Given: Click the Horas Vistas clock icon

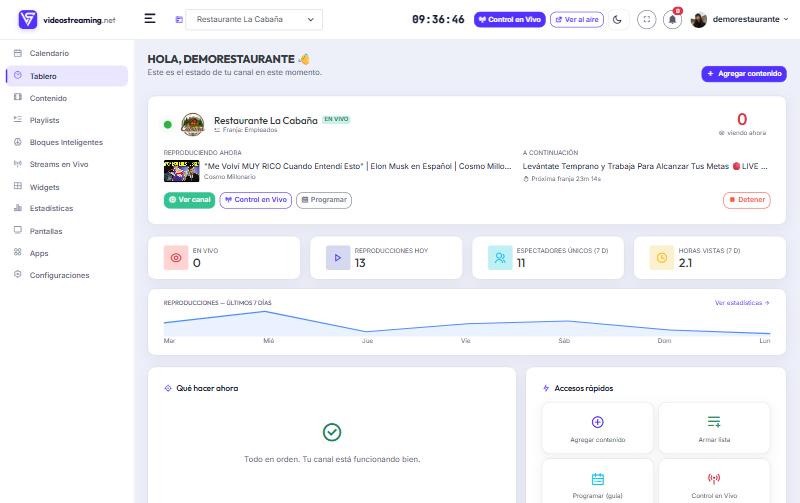Looking at the screenshot, I should (662, 258).
